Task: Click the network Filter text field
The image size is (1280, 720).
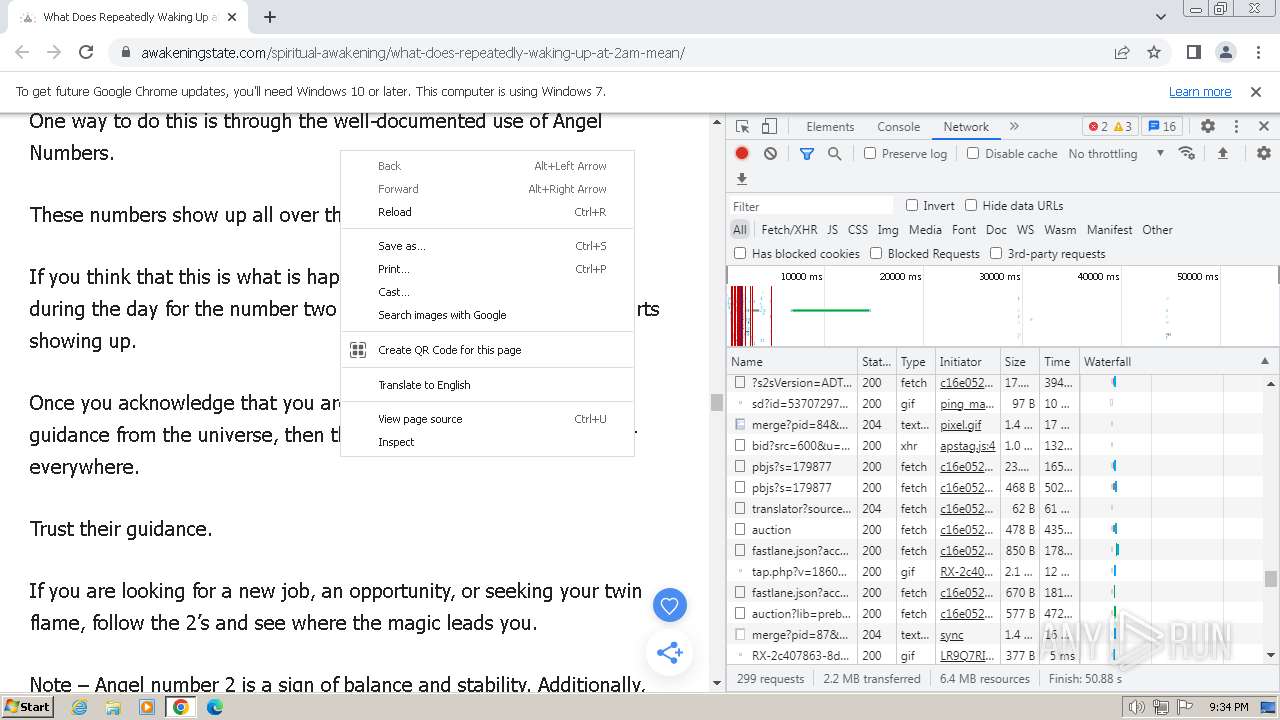Action: [811, 206]
